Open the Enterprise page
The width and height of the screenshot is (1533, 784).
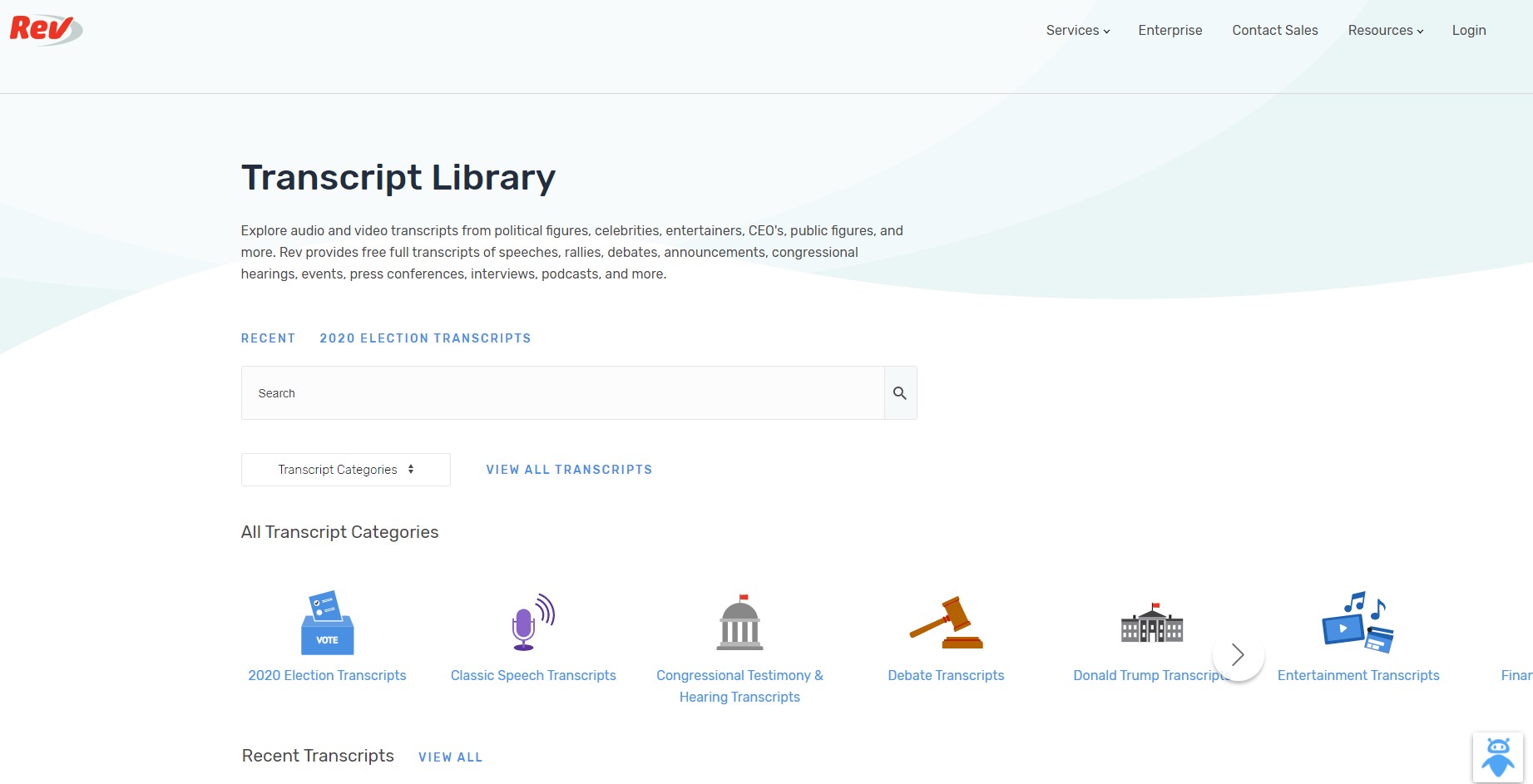[1170, 30]
